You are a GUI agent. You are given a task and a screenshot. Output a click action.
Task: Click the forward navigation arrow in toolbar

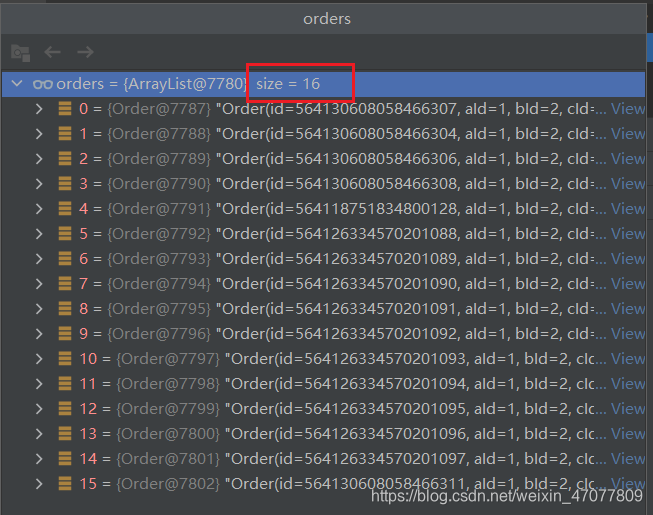(x=85, y=52)
